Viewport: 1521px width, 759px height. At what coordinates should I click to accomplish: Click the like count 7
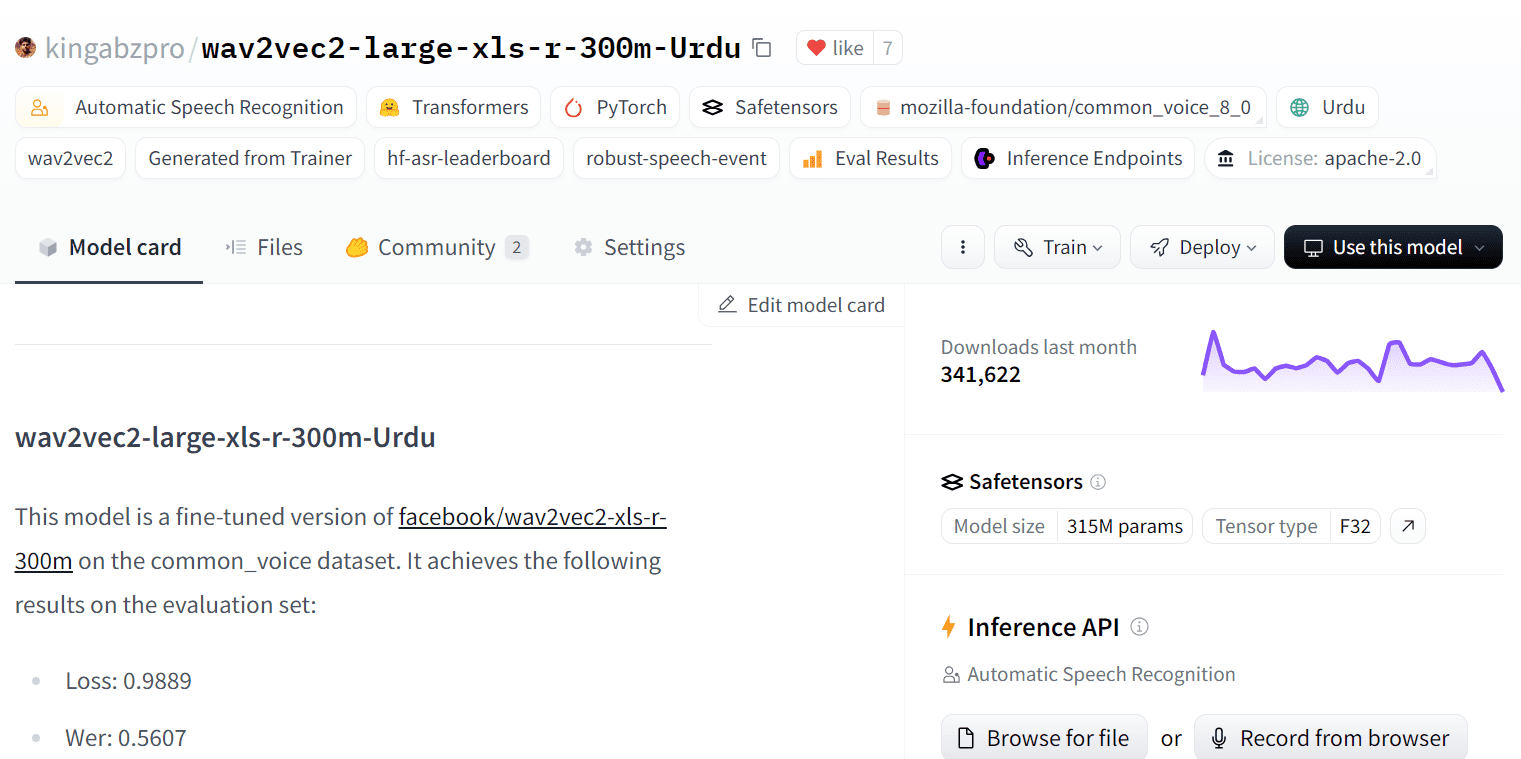click(887, 48)
